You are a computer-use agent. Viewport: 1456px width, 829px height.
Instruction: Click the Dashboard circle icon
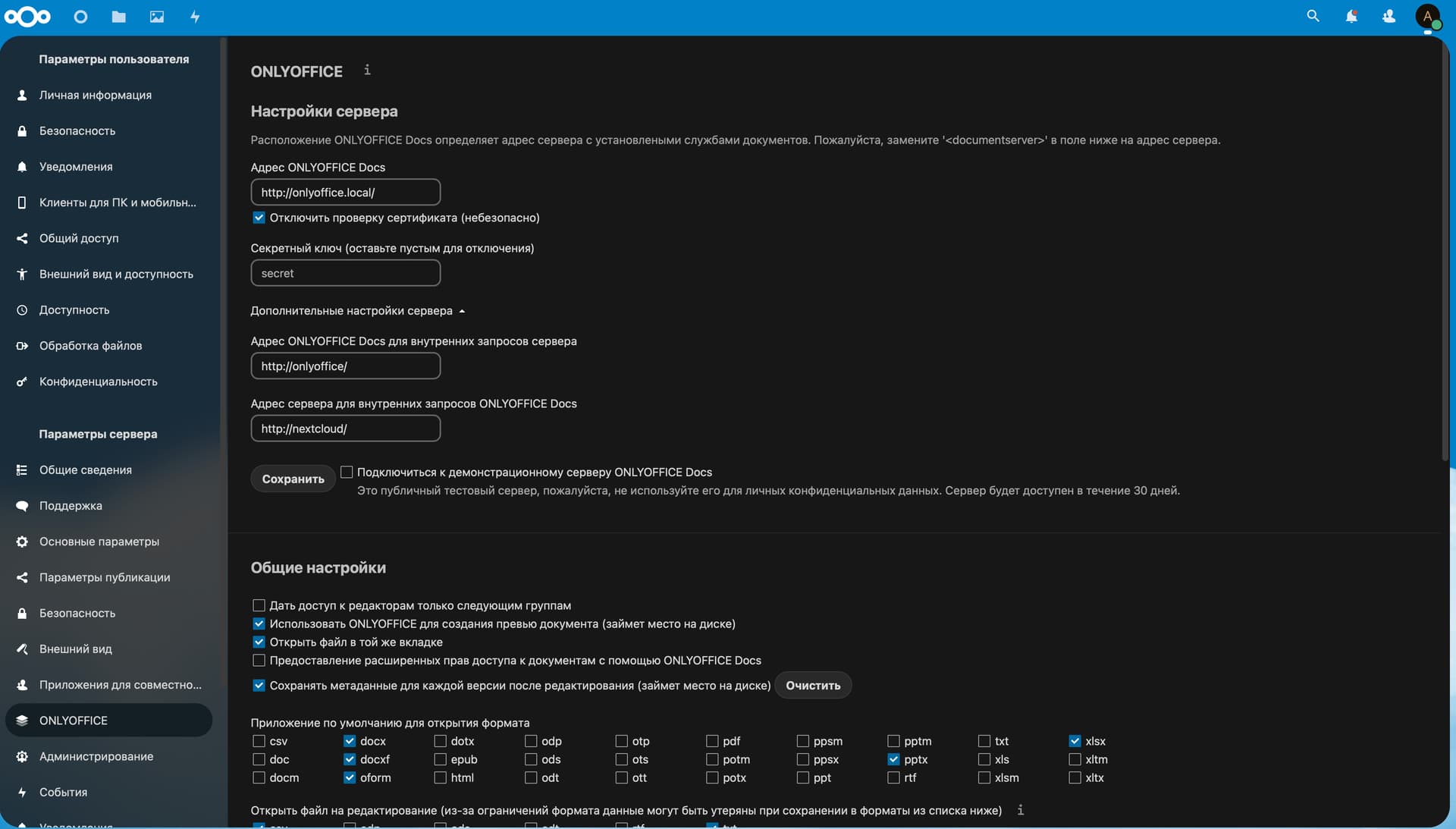tap(80, 17)
